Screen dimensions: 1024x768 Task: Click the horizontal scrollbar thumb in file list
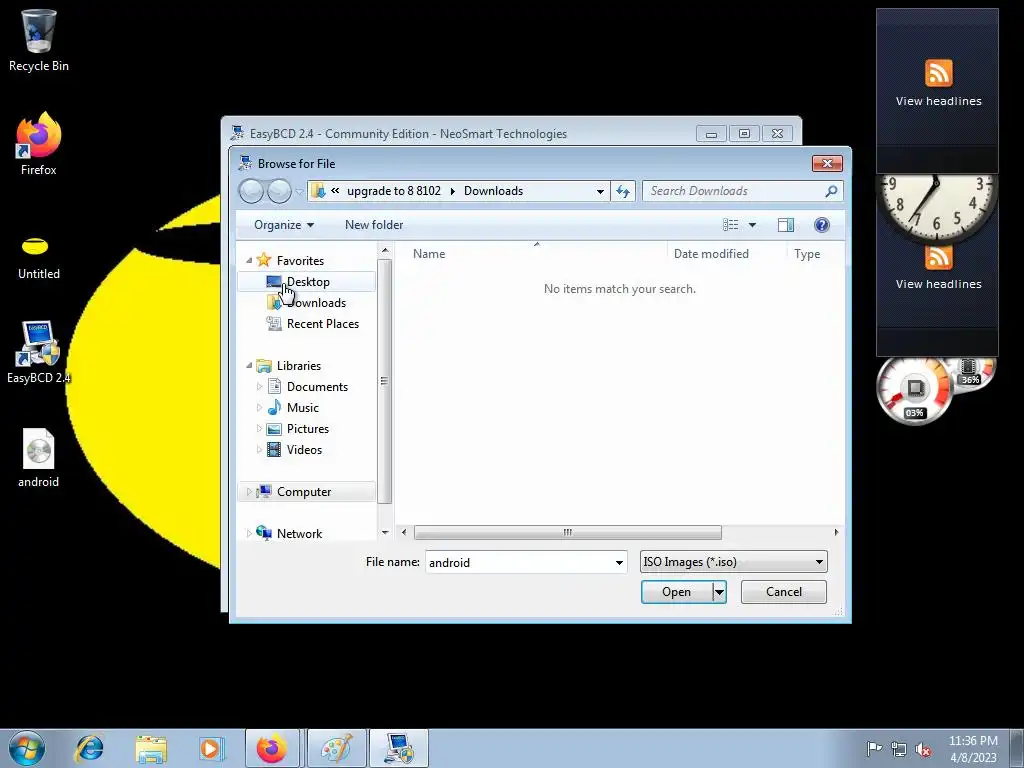click(568, 532)
